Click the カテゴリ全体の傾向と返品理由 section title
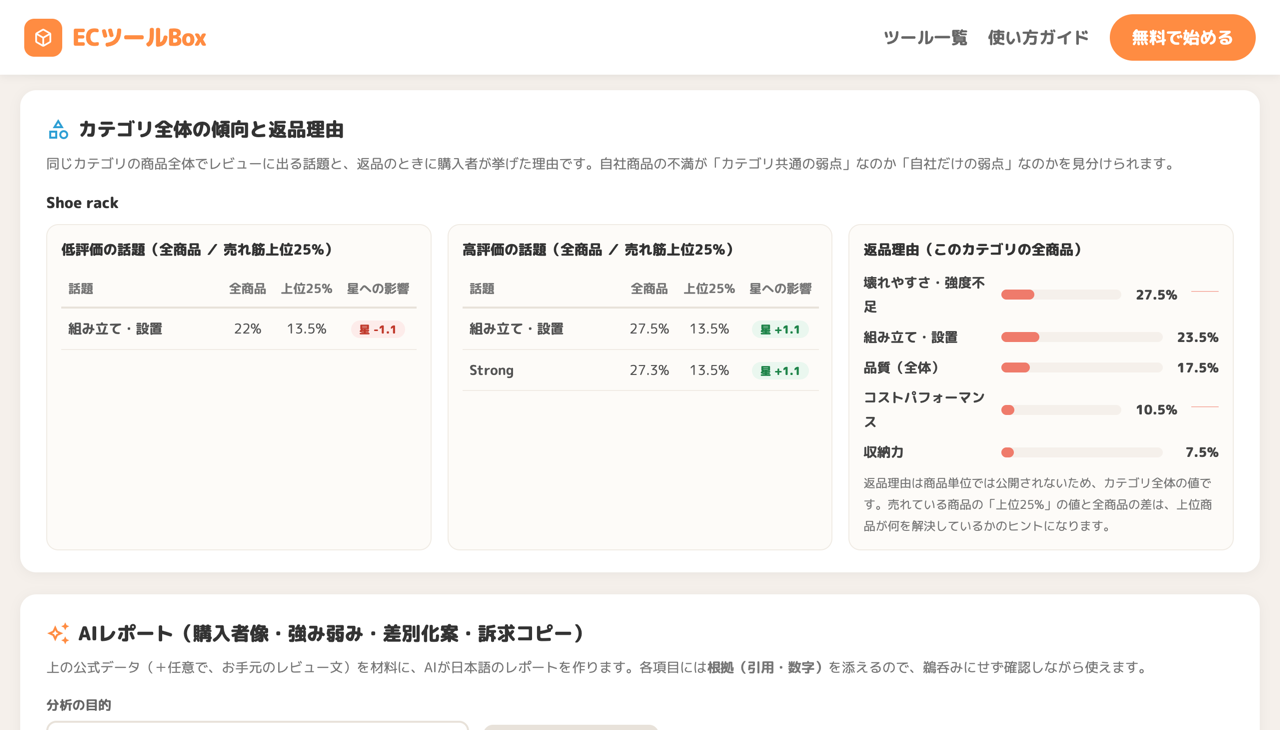Screen dimensions: 1280x730 click(x=211, y=129)
